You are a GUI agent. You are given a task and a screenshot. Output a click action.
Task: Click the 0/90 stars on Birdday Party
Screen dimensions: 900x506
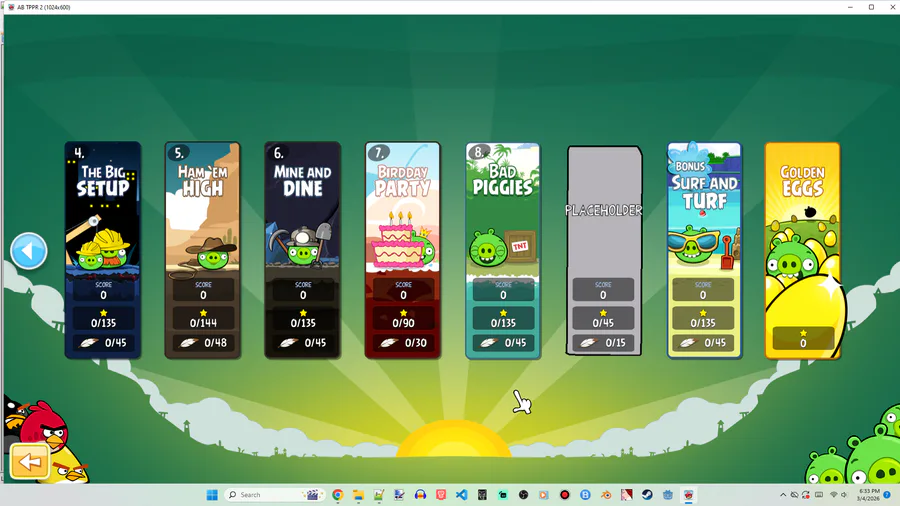pos(404,323)
